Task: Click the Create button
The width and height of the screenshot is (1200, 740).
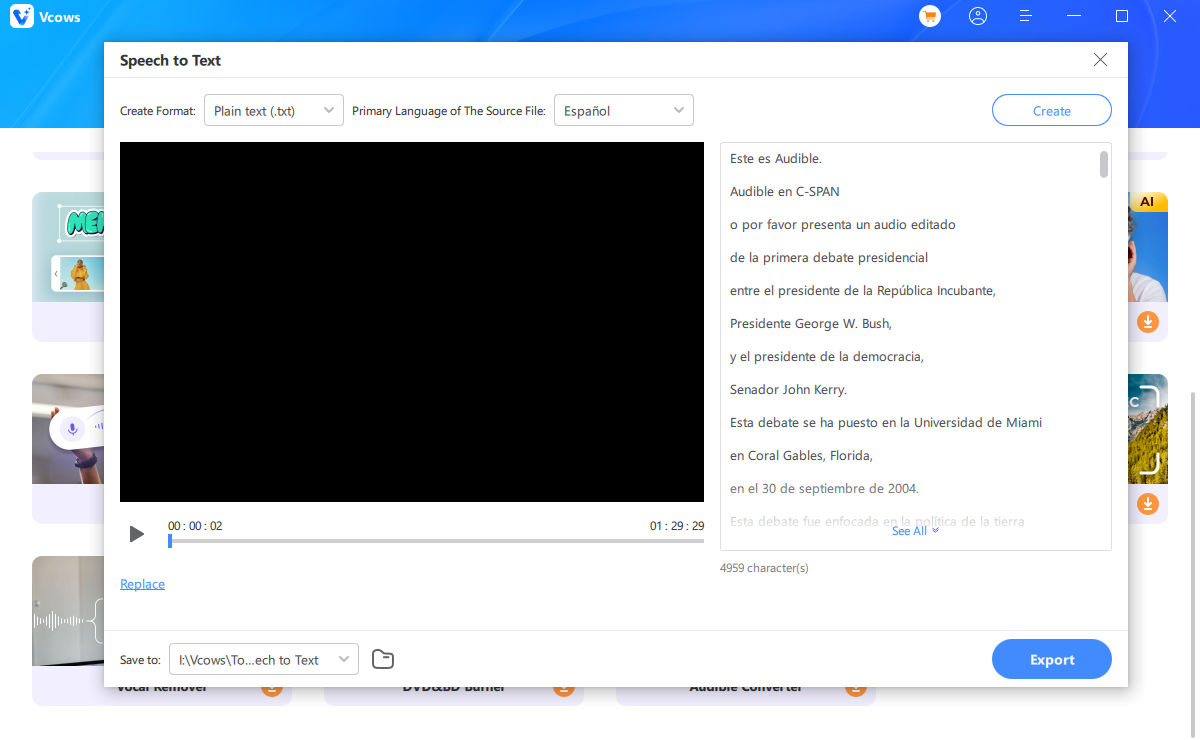Action: (x=1052, y=111)
